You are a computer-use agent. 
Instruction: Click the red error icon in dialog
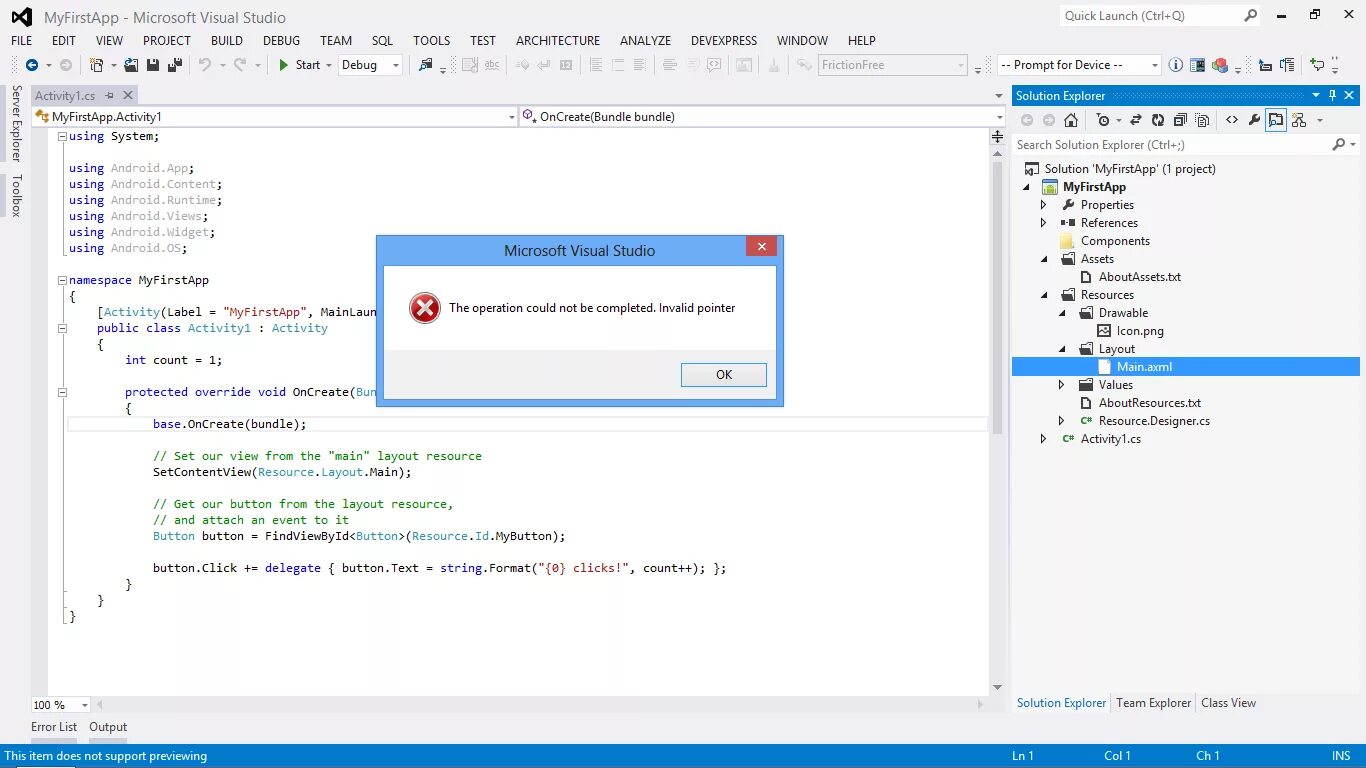425,308
